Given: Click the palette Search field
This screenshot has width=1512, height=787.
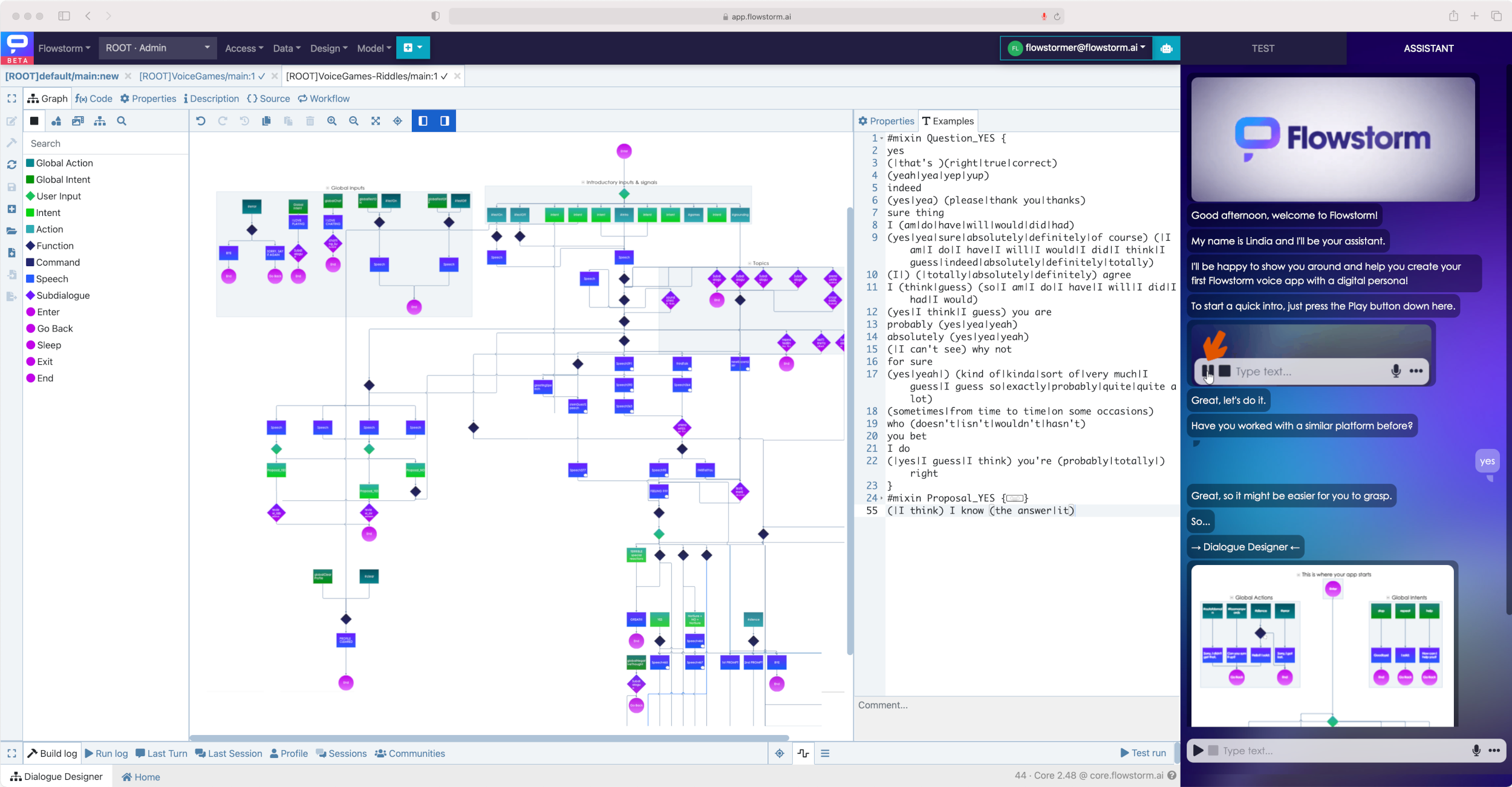Looking at the screenshot, I should pos(106,143).
